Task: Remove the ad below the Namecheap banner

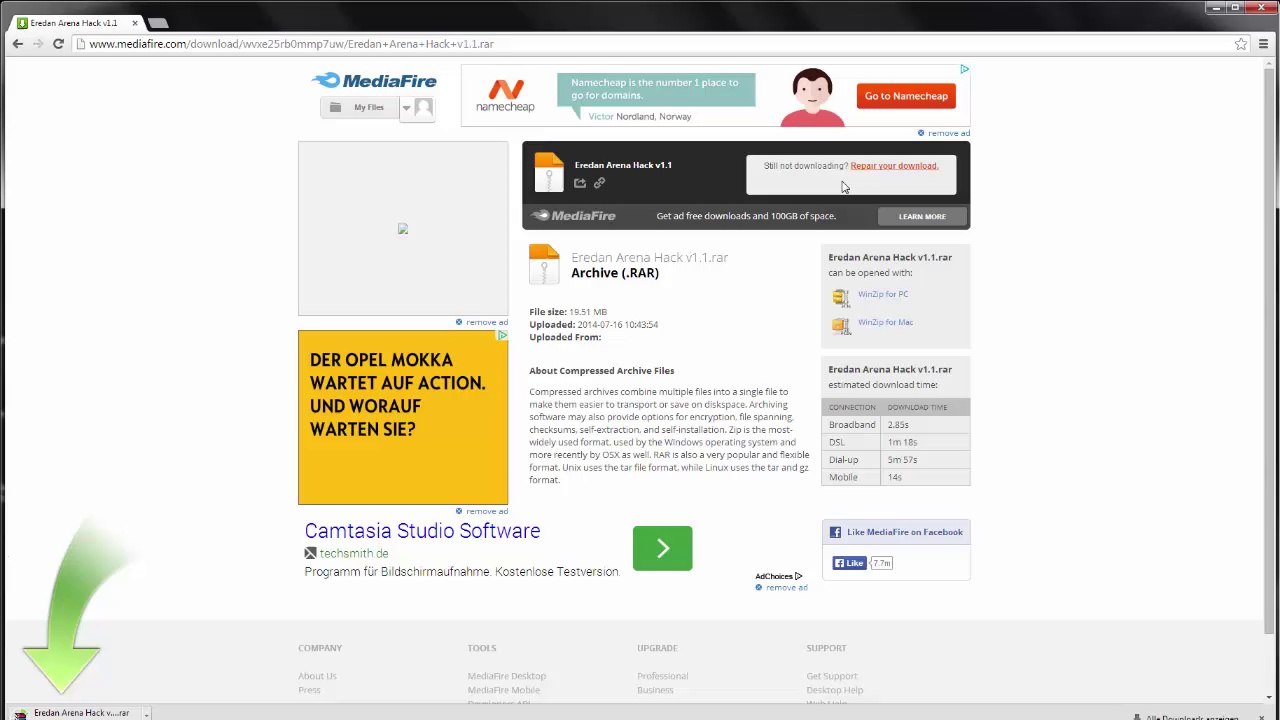Action: (944, 133)
